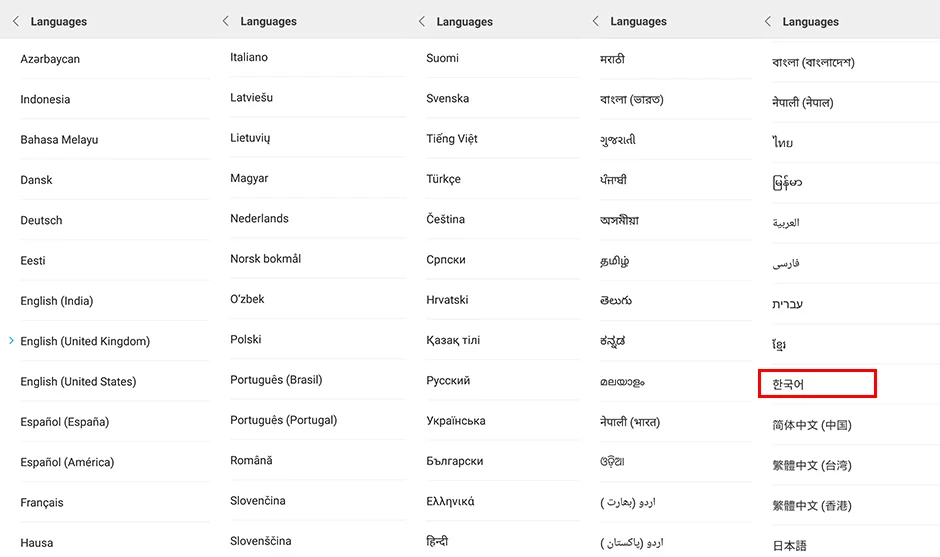Select Español (España)

pyautogui.click(x=115, y=421)
